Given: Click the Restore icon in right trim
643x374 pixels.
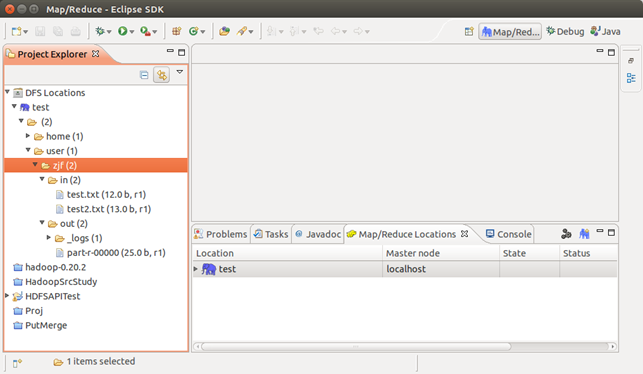Looking at the screenshot, I should [631, 61].
